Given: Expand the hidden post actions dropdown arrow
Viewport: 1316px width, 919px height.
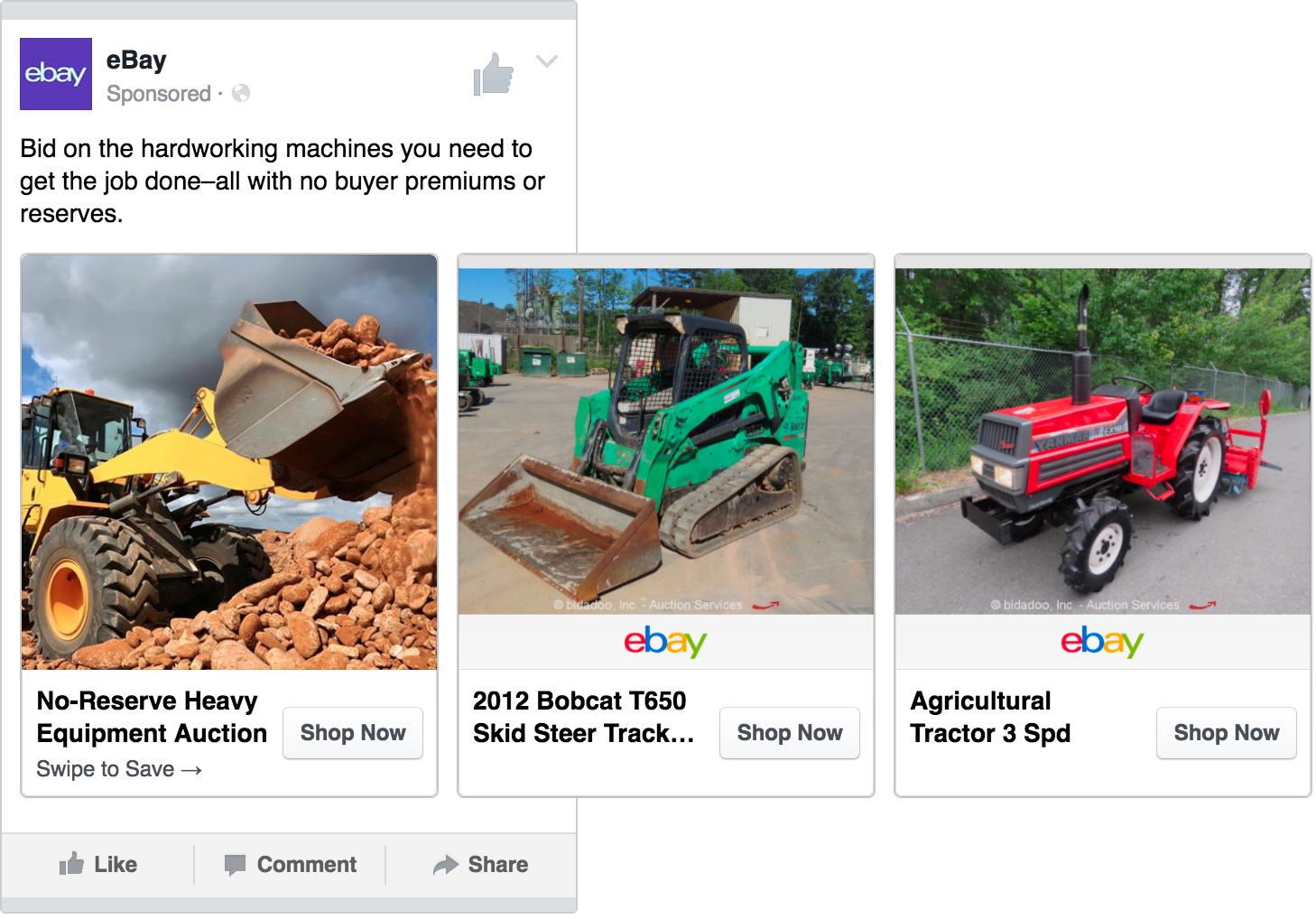Looking at the screenshot, I should [547, 60].
